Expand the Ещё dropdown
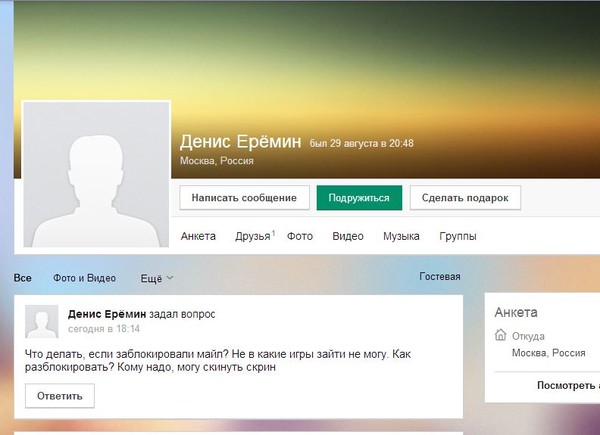The width and height of the screenshot is (600, 435). [157, 279]
